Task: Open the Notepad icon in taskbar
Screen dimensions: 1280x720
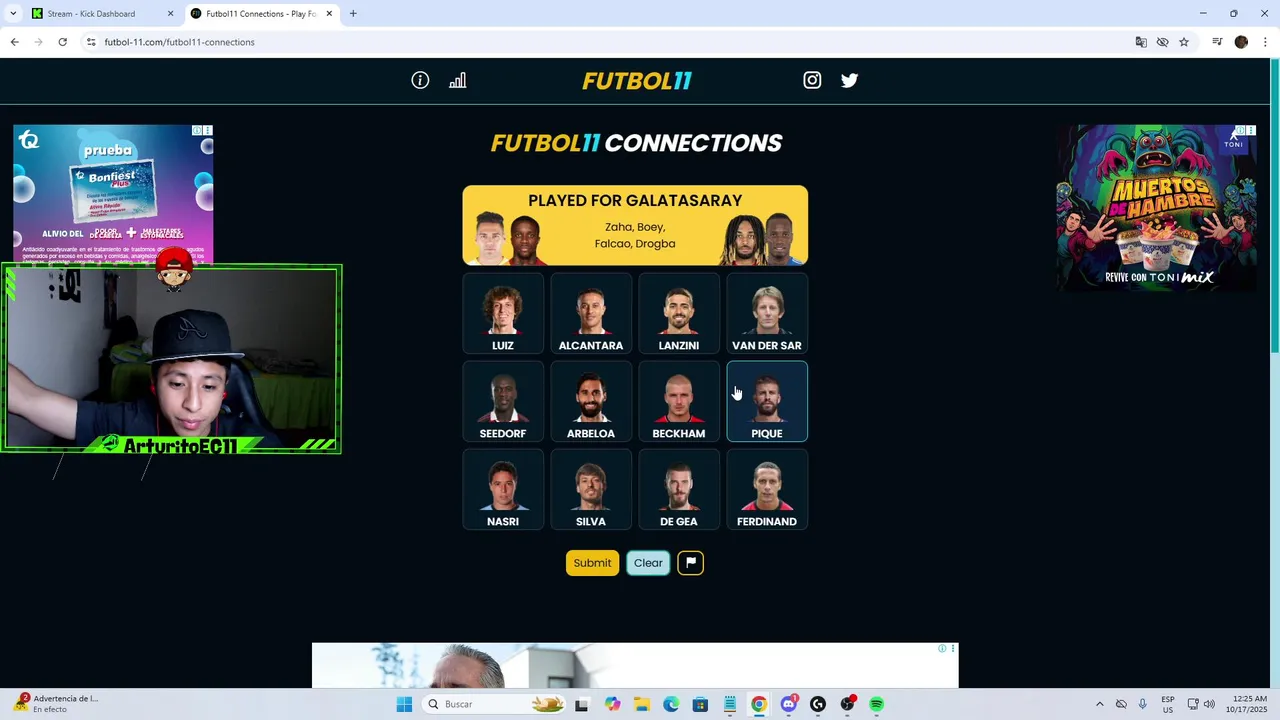Action: pyautogui.click(x=730, y=704)
